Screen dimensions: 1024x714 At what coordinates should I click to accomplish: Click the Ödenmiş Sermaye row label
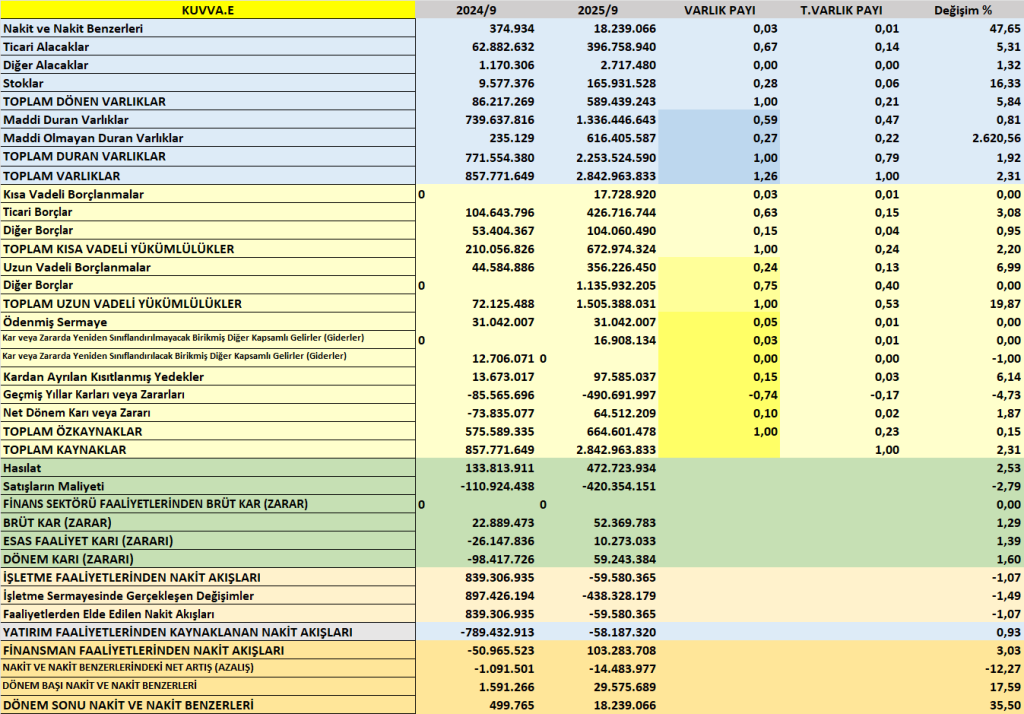(x=55, y=323)
